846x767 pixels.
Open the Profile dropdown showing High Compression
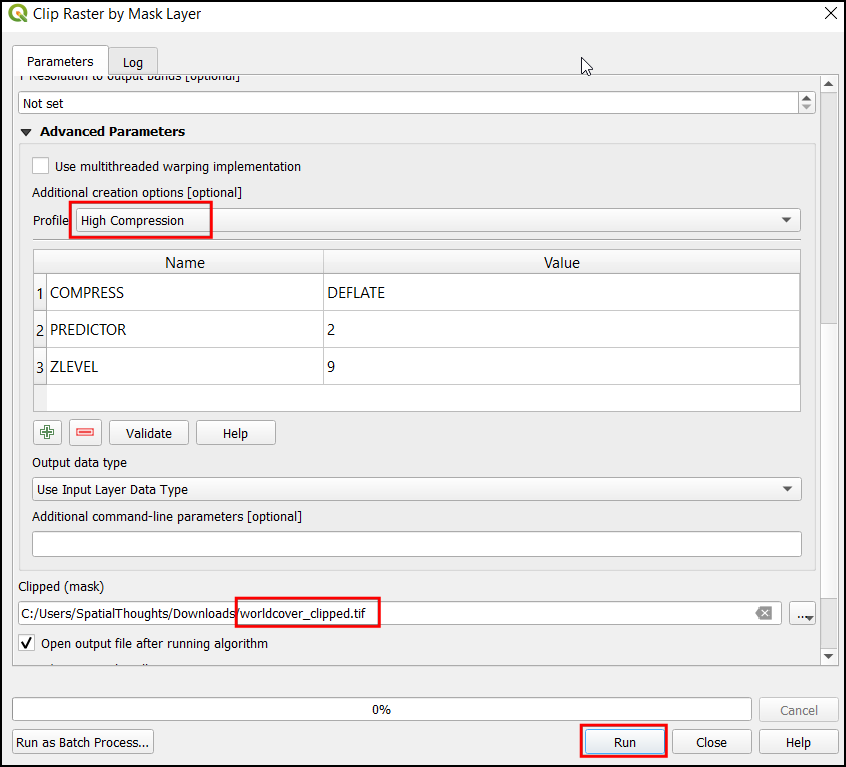pos(437,220)
